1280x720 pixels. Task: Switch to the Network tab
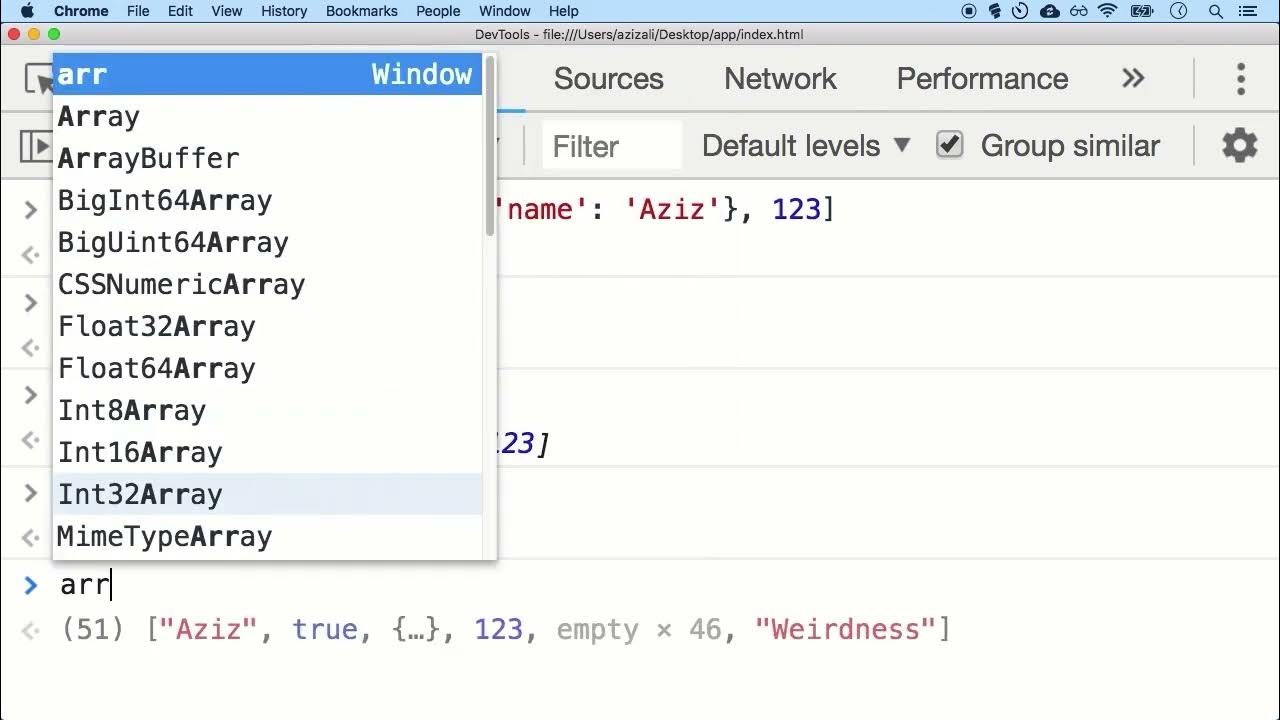tap(780, 79)
